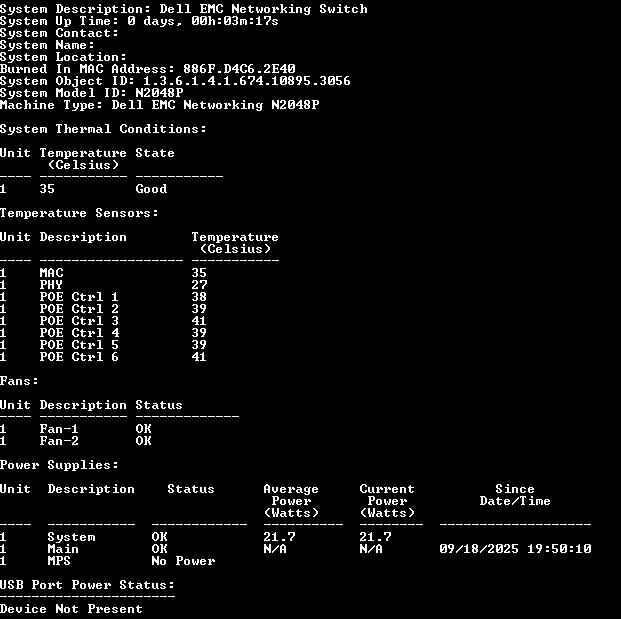Click the System average power 21.7
The width and height of the screenshot is (621, 619).
click(x=279, y=537)
